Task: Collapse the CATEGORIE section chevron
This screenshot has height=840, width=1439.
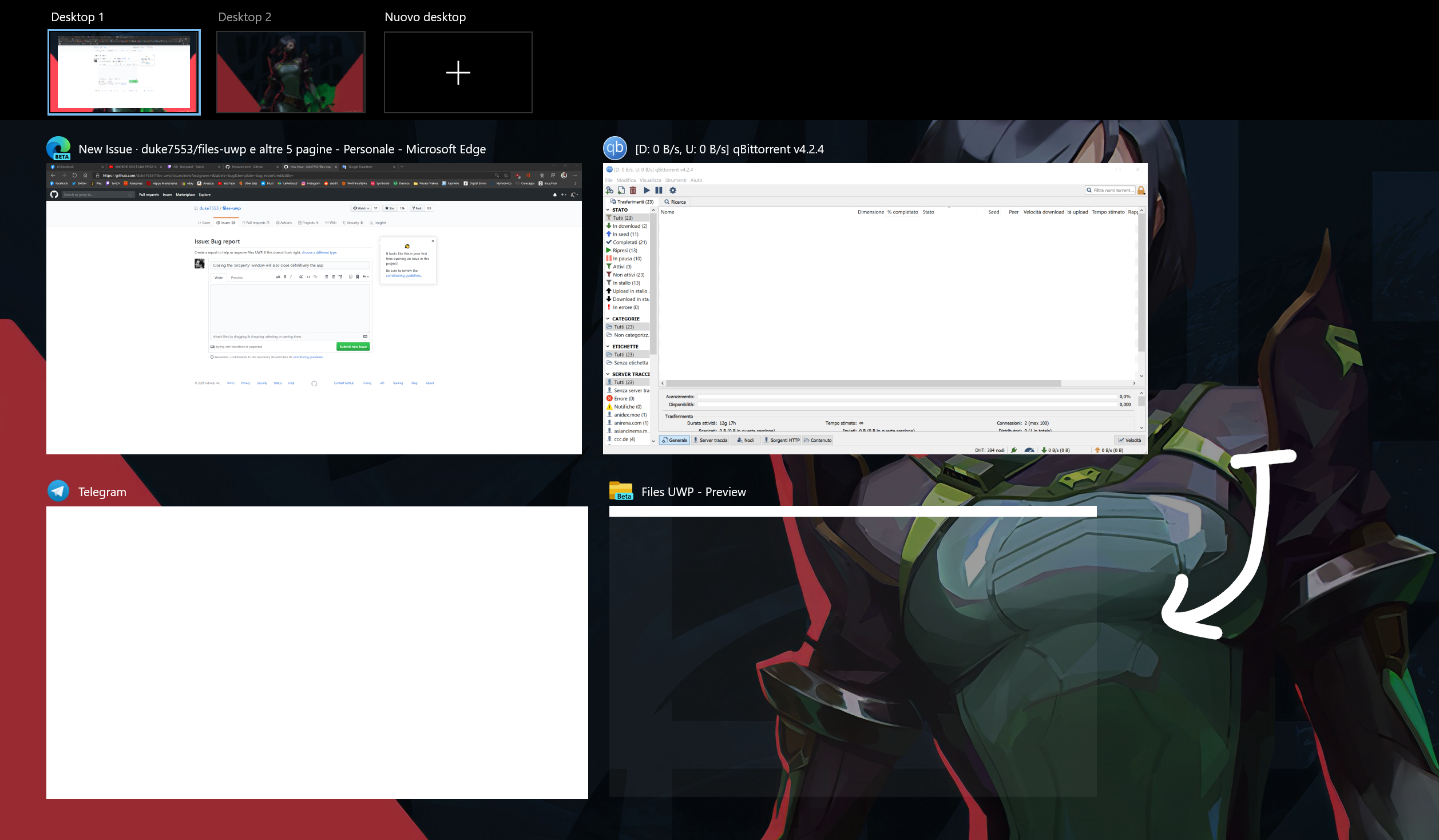Action: pyautogui.click(x=608, y=319)
